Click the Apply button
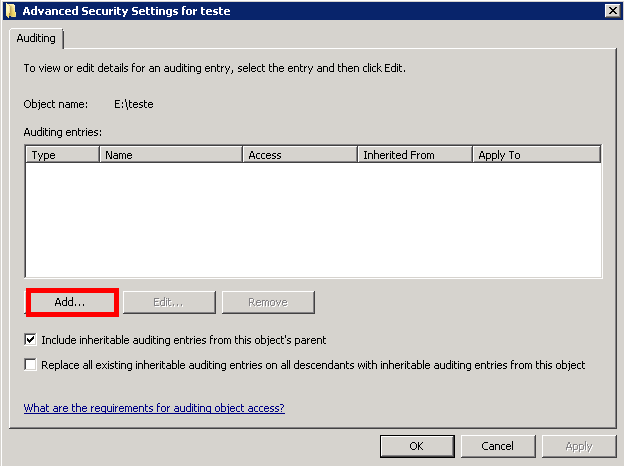Image resolution: width=624 pixels, height=466 pixels. (x=578, y=446)
